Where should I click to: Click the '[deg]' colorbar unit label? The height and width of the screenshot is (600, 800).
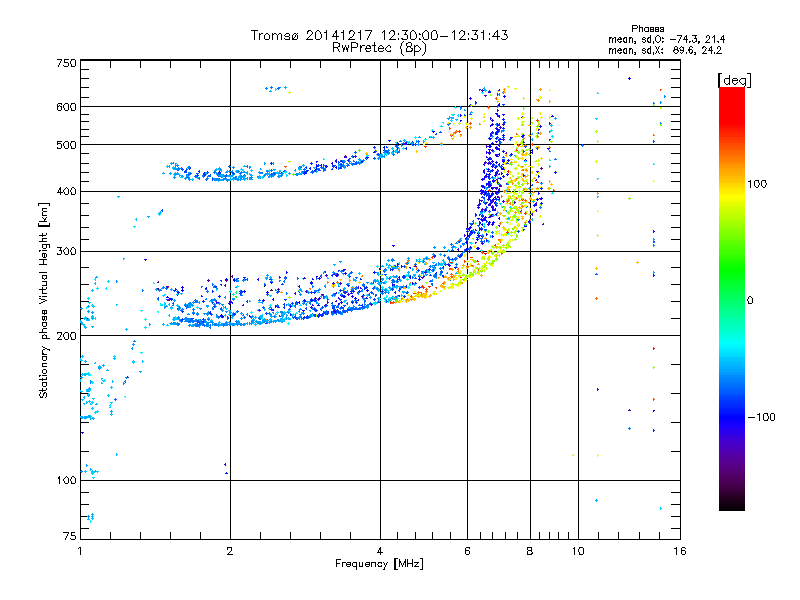click(734, 80)
